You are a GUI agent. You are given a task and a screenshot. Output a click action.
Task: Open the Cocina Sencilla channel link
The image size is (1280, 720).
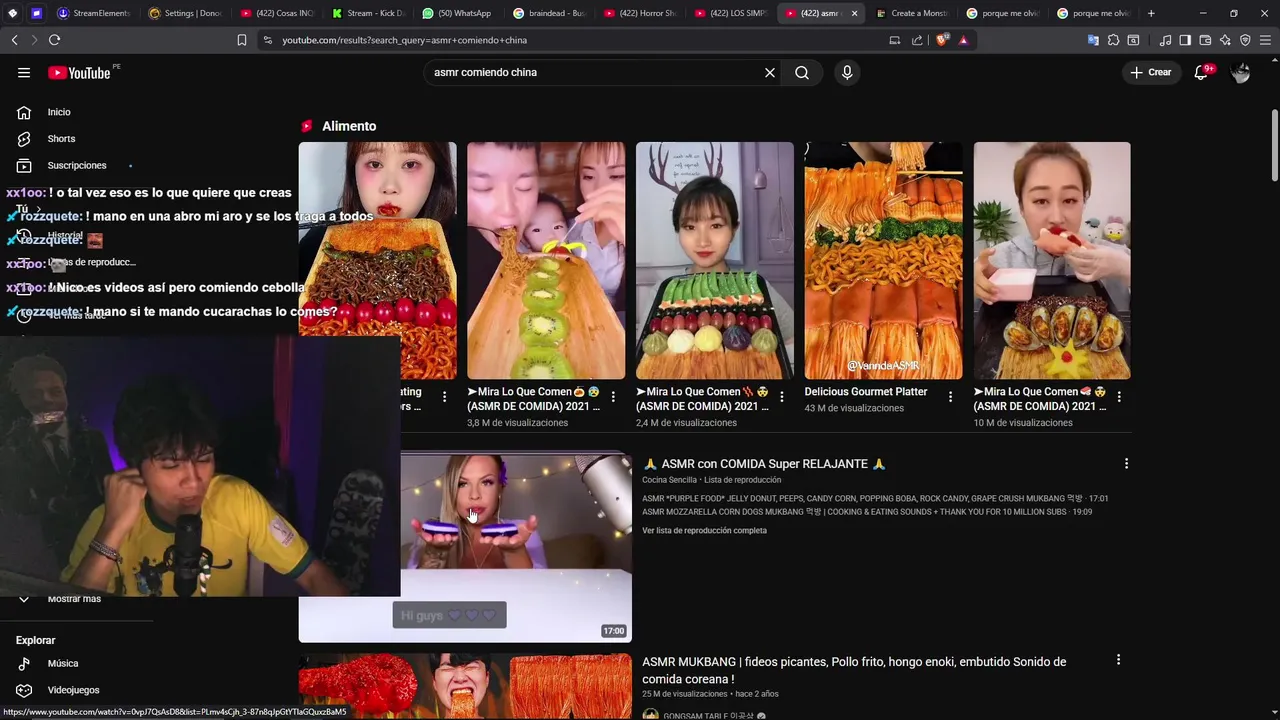pyautogui.click(x=669, y=480)
